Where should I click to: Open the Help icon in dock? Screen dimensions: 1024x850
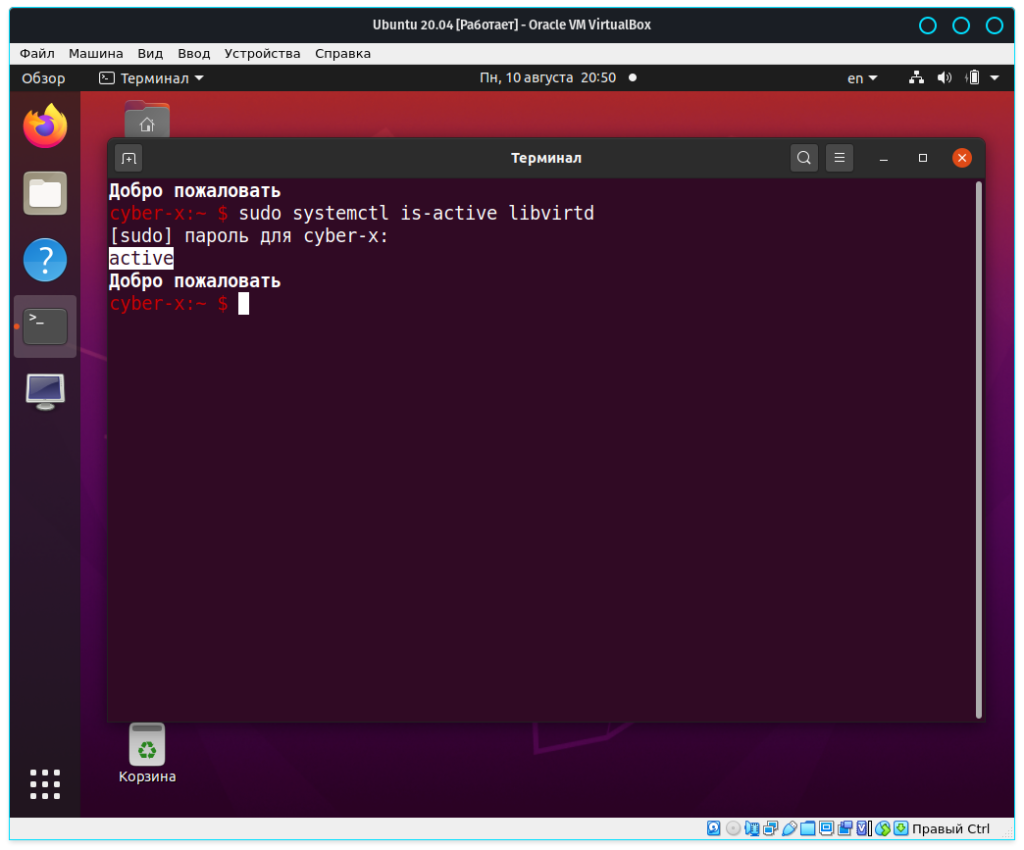tap(45, 260)
